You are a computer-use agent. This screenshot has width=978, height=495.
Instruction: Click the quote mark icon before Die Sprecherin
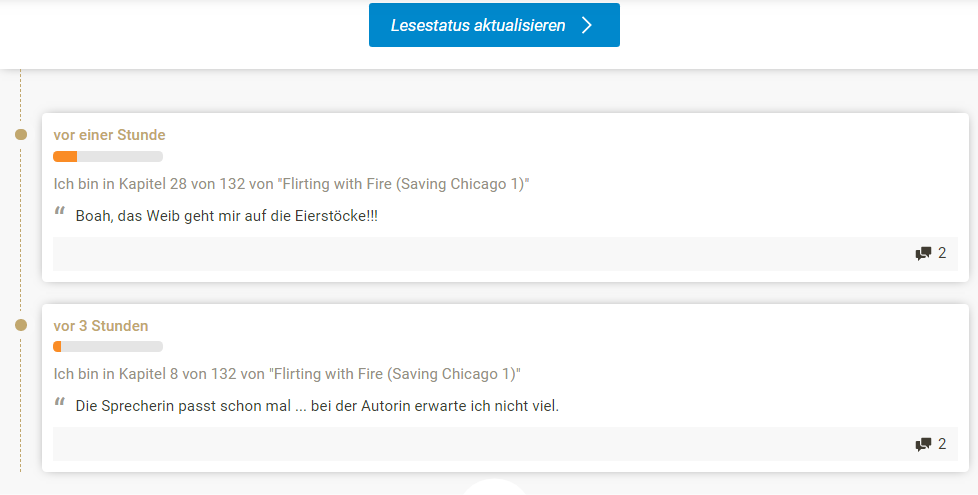tap(60, 402)
